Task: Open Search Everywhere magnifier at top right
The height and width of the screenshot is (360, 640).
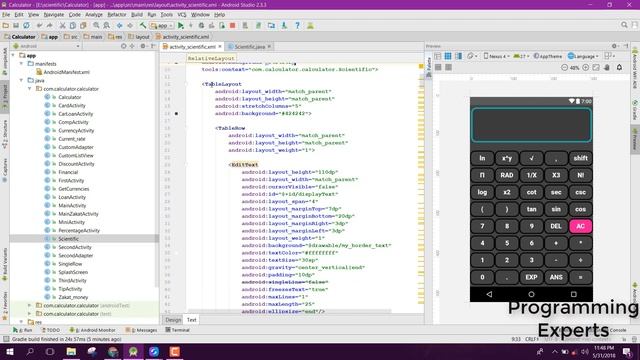Action: pyautogui.click(x=624, y=25)
